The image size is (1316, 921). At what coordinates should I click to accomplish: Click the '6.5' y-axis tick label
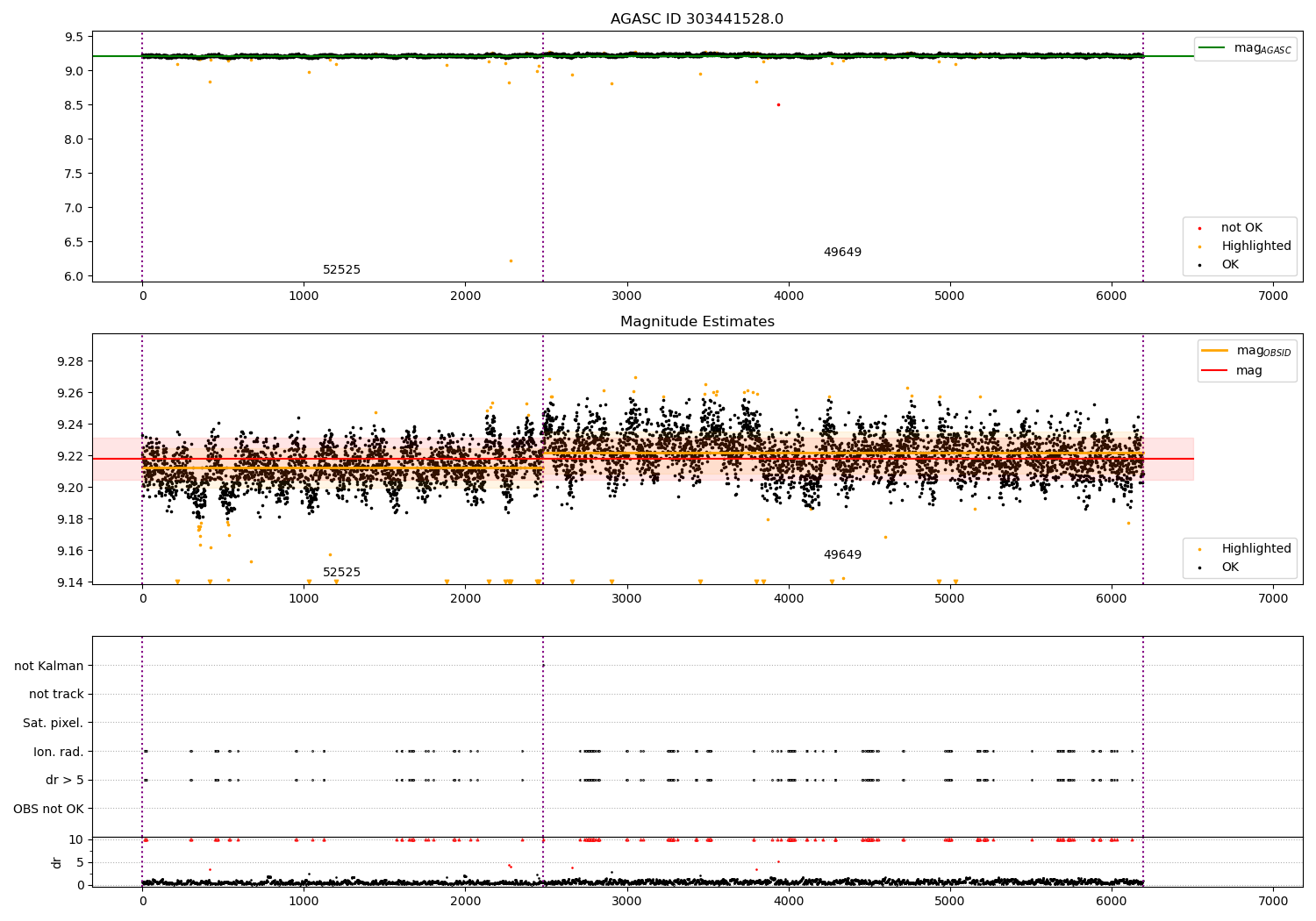coord(75,242)
